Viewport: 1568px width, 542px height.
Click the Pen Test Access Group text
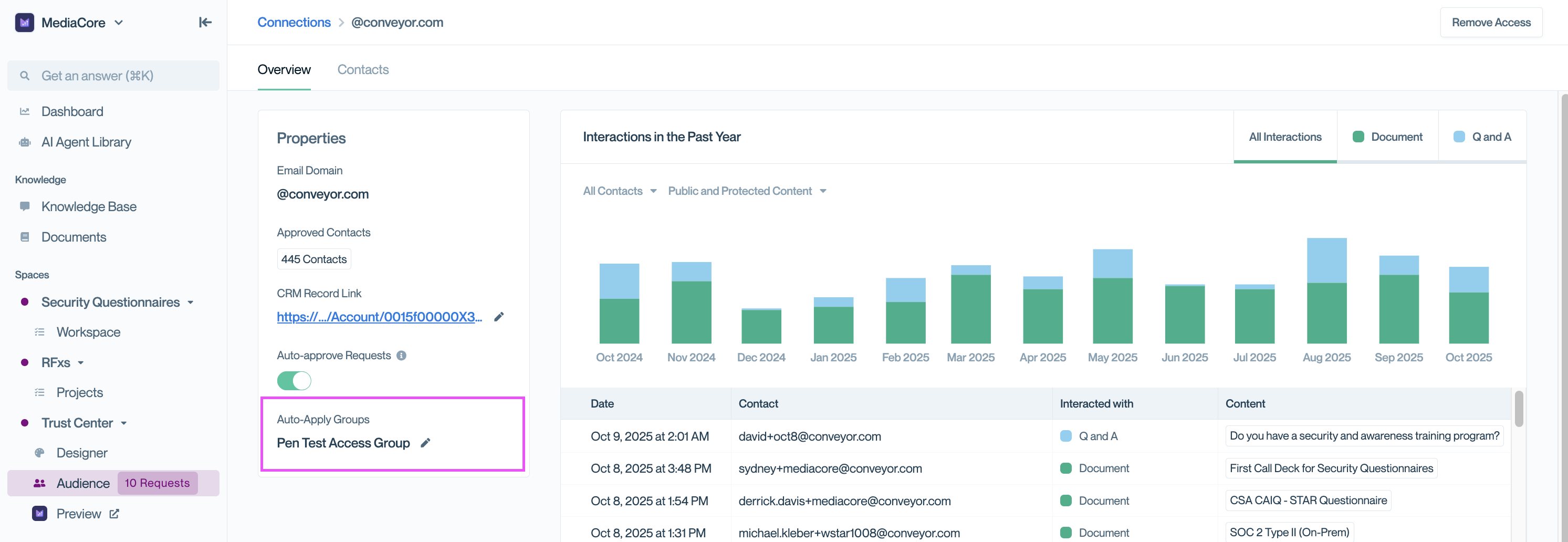pos(343,443)
